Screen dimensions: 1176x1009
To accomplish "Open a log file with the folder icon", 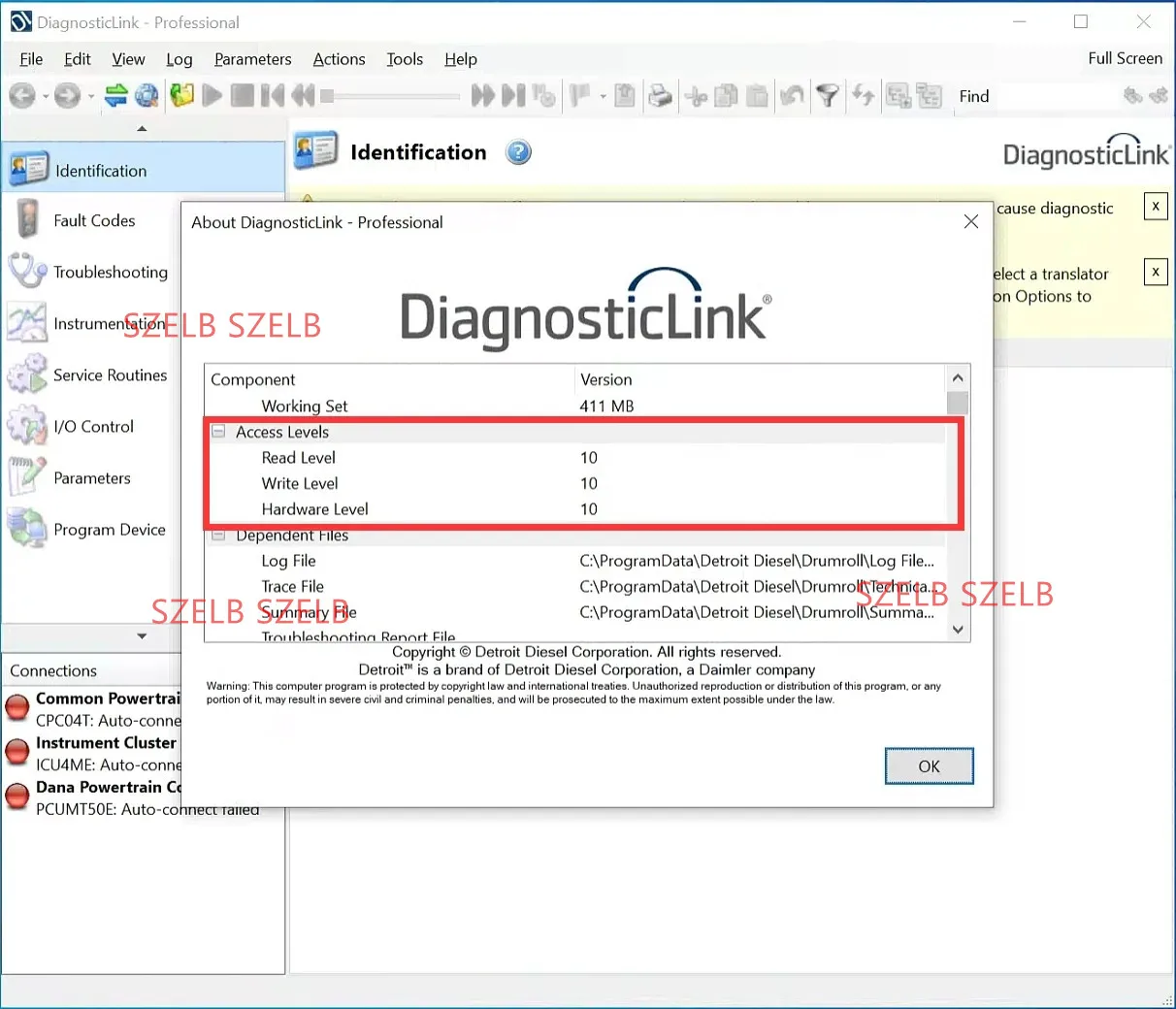I will 181,95.
